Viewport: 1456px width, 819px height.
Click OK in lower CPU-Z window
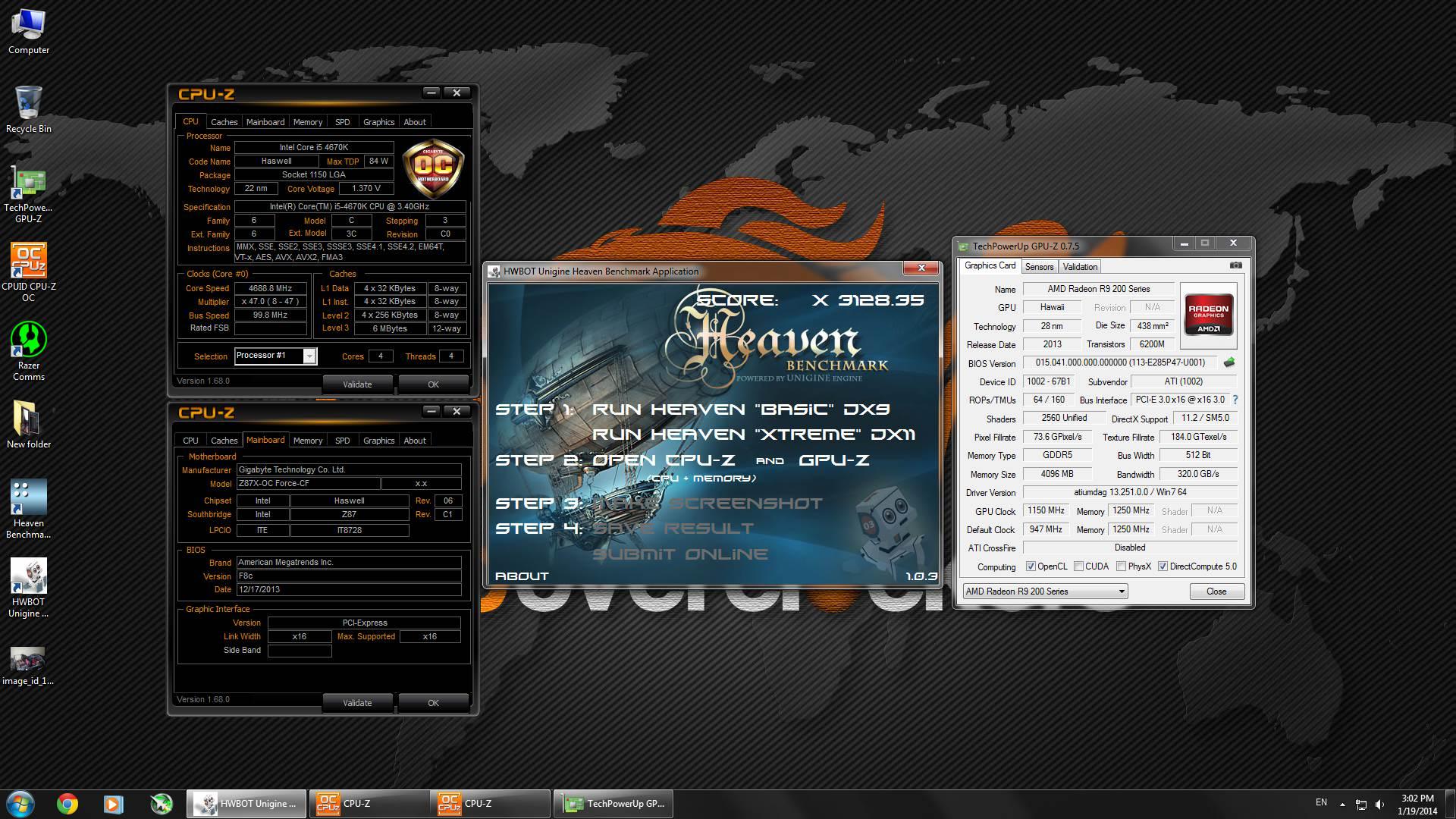click(433, 703)
